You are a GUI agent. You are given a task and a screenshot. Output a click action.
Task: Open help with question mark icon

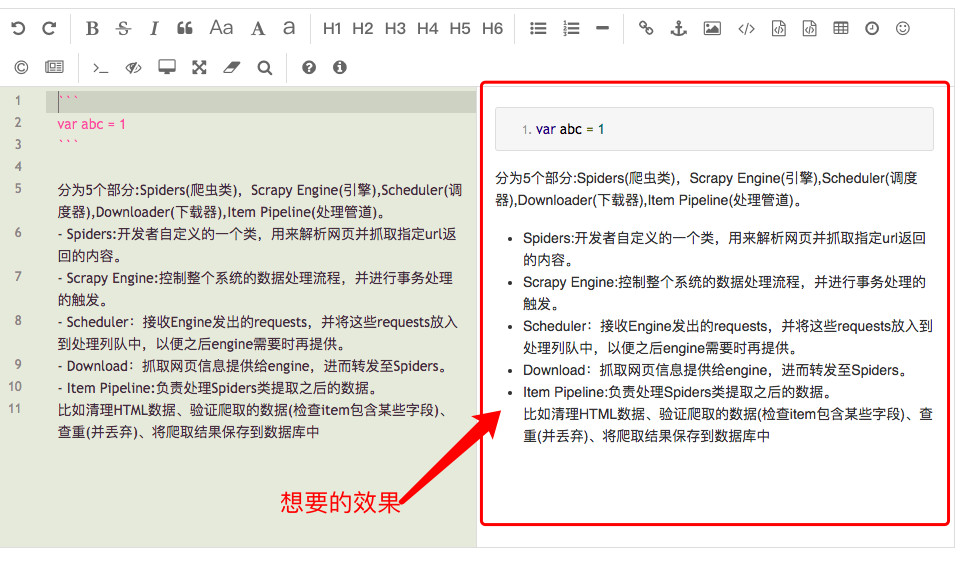pos(309,67)
